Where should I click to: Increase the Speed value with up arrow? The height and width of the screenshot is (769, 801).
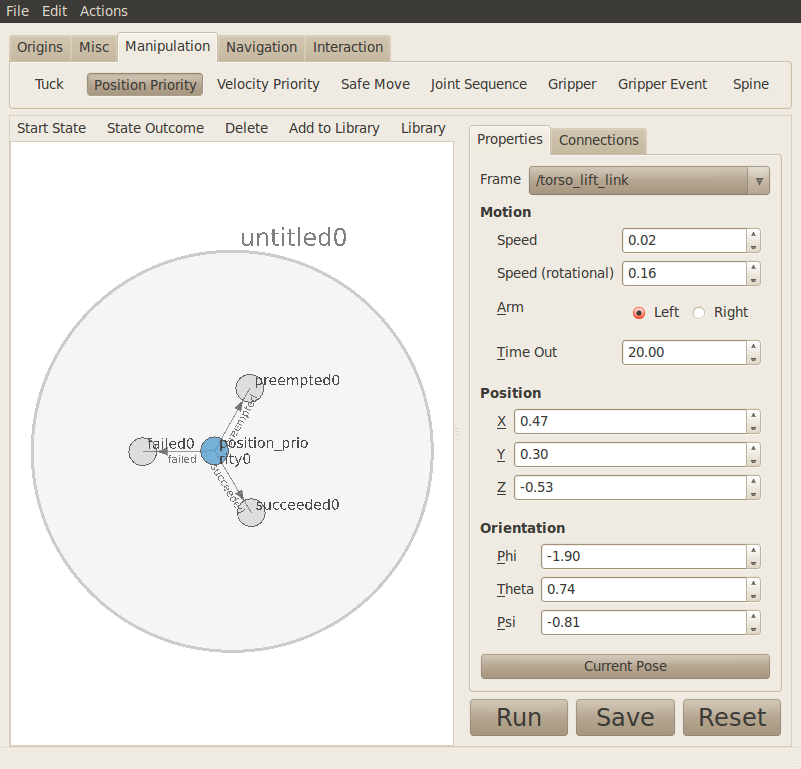point(753,235)
